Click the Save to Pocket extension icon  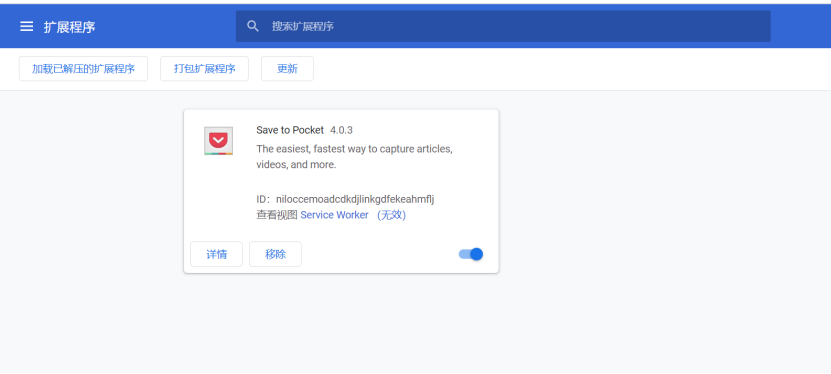(x=218, y=141)
